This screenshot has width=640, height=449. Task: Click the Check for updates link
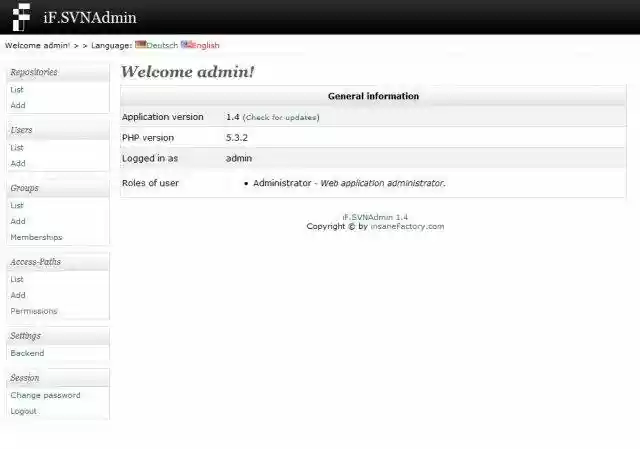pos(281,118)
